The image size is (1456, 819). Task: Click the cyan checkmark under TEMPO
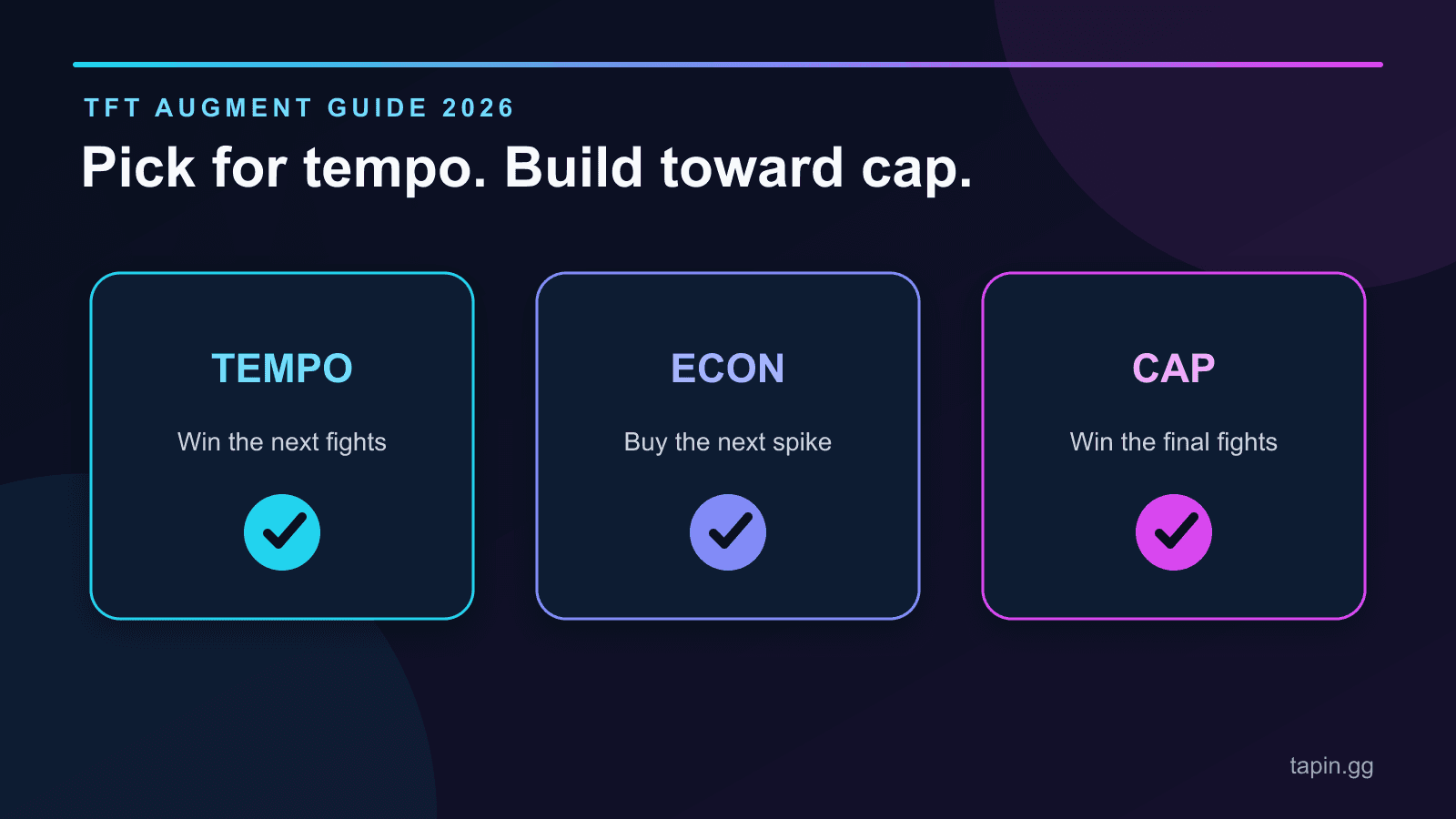point(282,532)
